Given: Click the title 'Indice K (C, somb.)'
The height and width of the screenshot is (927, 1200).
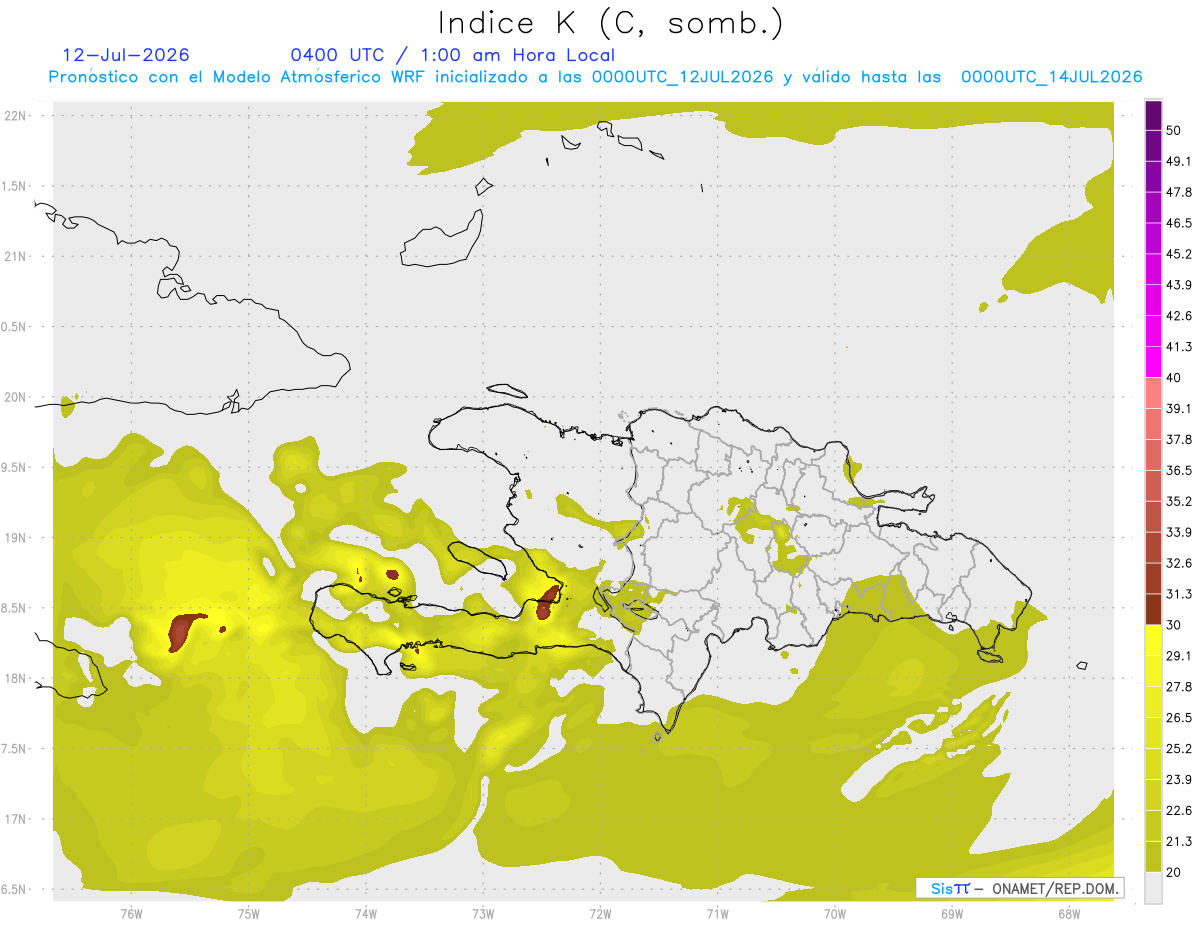Looking at the screenshot, I should point(610,23).
